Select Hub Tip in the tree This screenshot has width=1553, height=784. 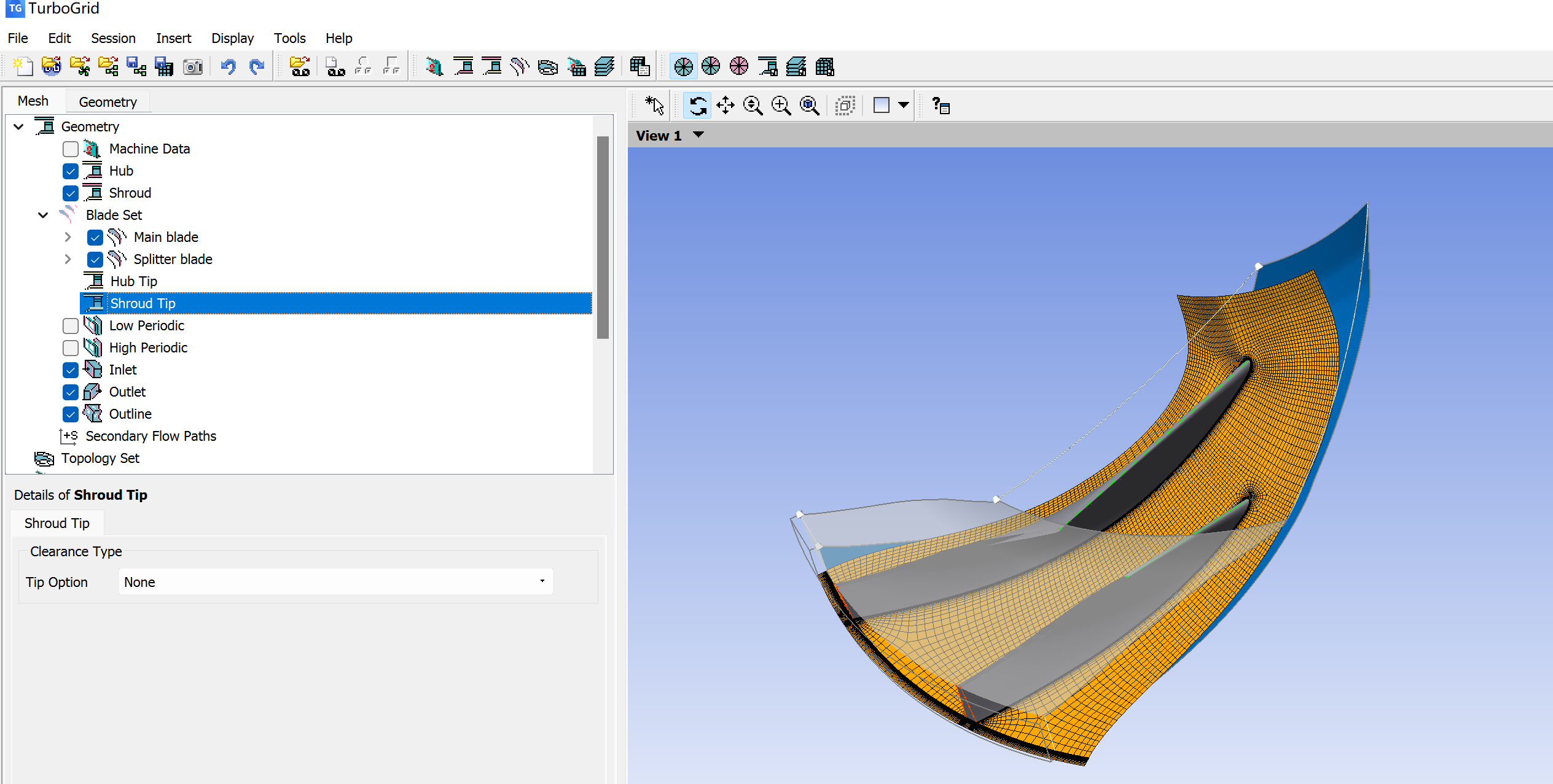pyautogui.click(x=133, y=282)
